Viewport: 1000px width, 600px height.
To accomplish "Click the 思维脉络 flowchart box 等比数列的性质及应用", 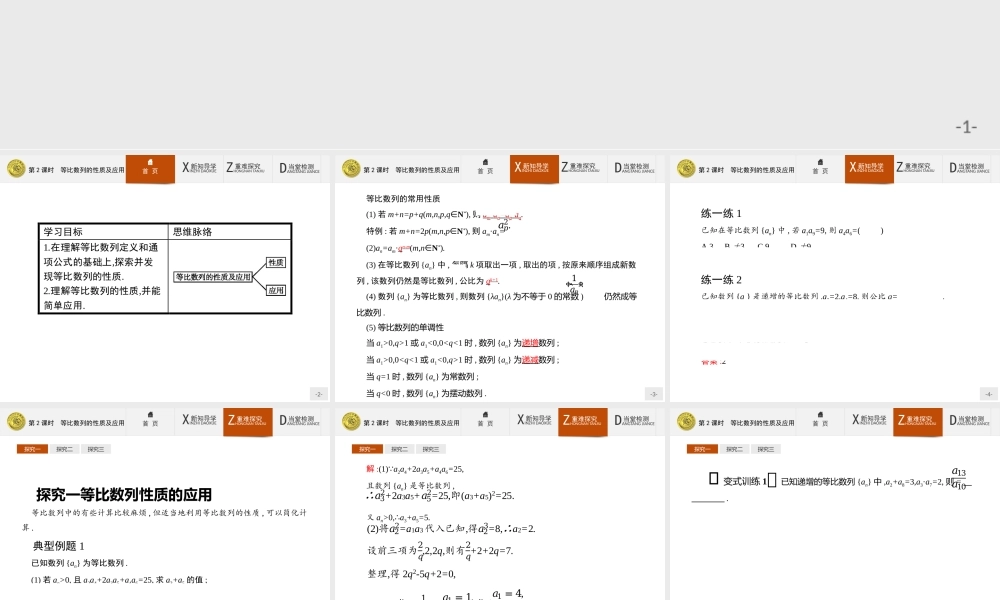I will point(215,277).
